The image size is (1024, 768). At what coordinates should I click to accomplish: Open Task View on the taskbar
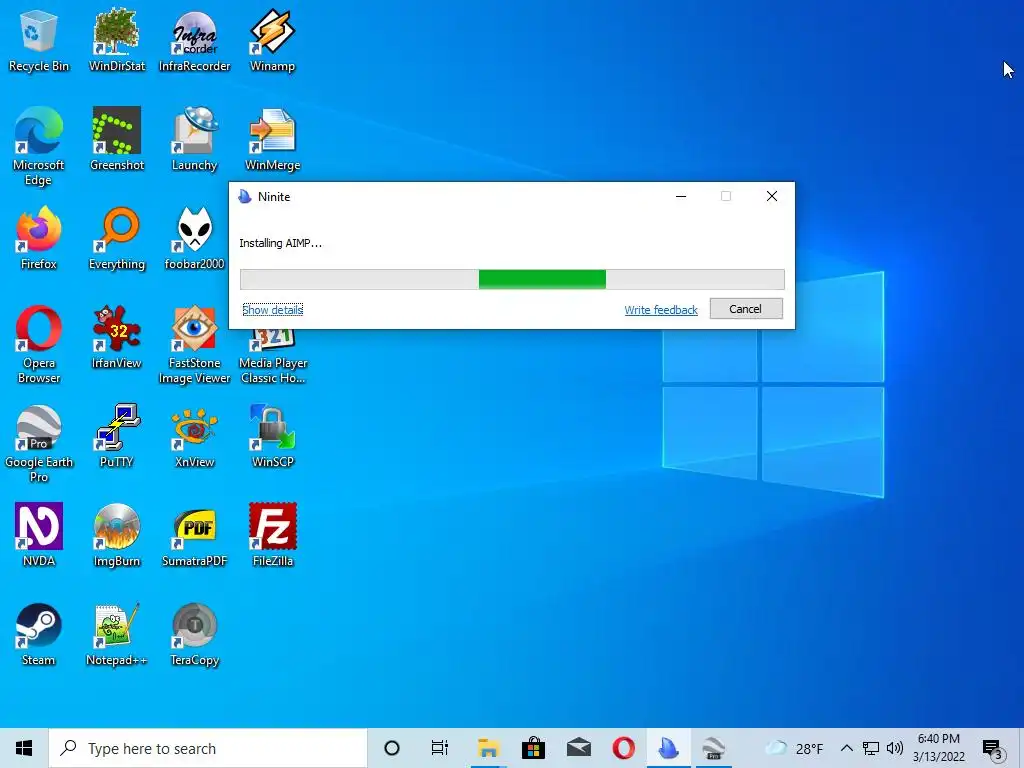[x=440, y=748]
